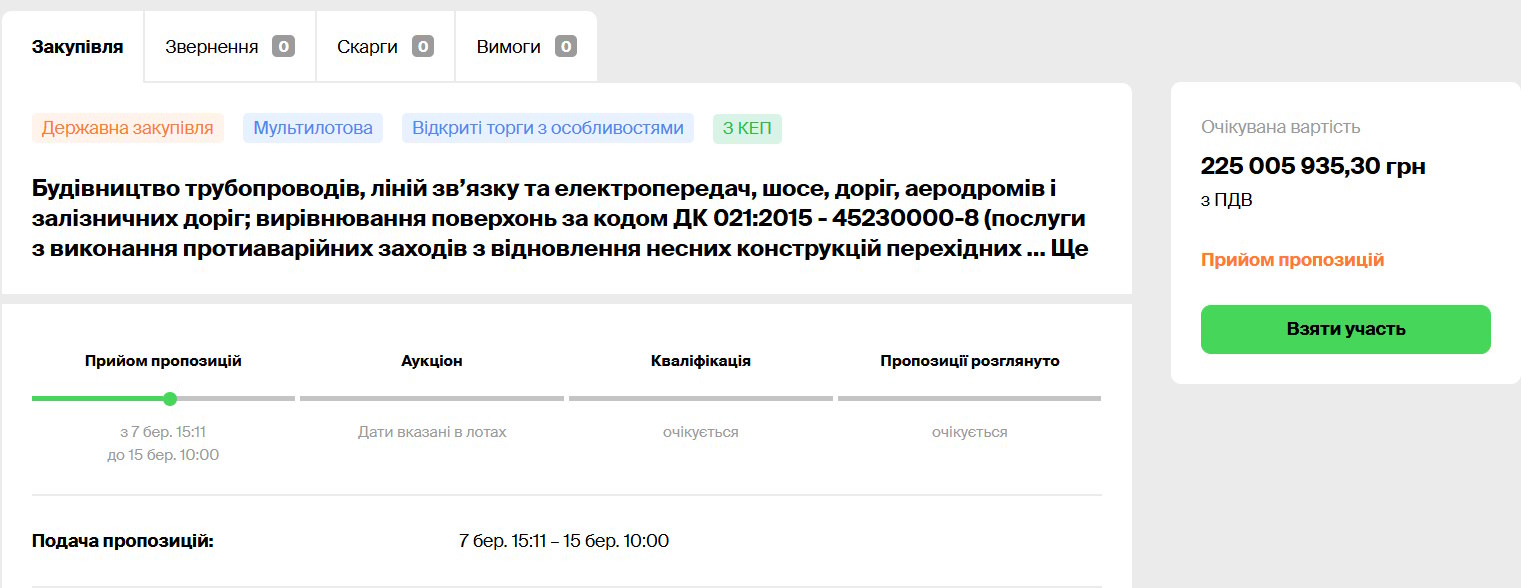Click the Пропозиції розглянуто stage
This screenshot has height=588, width=1521.
tap(969, 361)
